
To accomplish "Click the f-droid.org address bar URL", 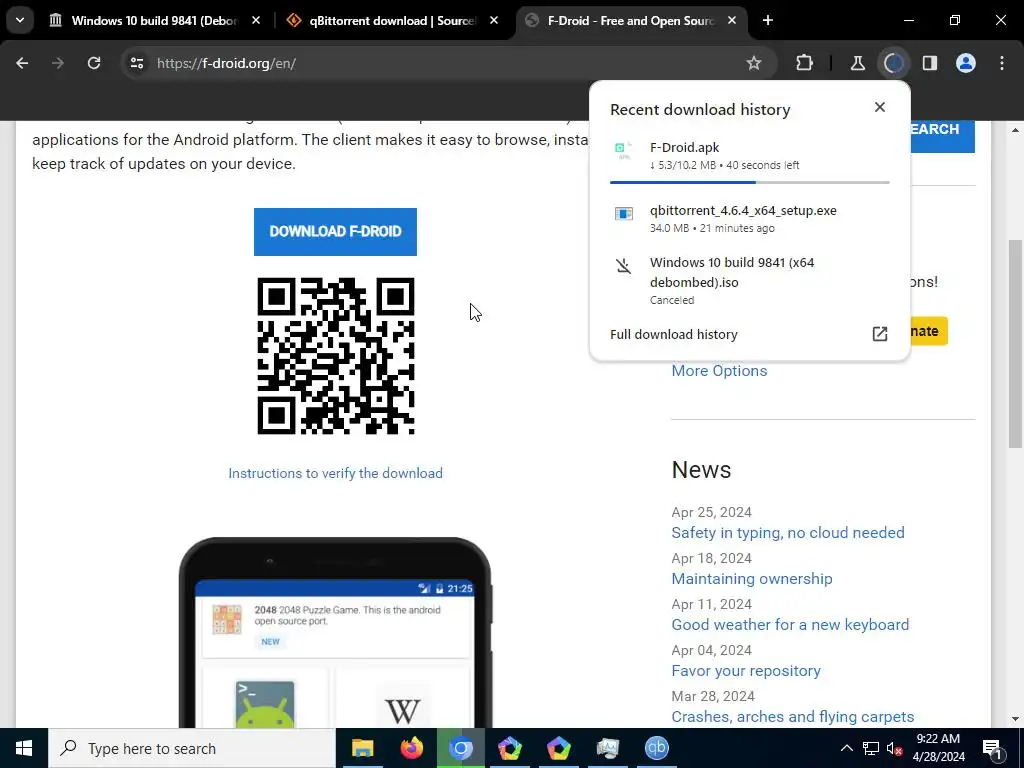I will pos(227,63).
